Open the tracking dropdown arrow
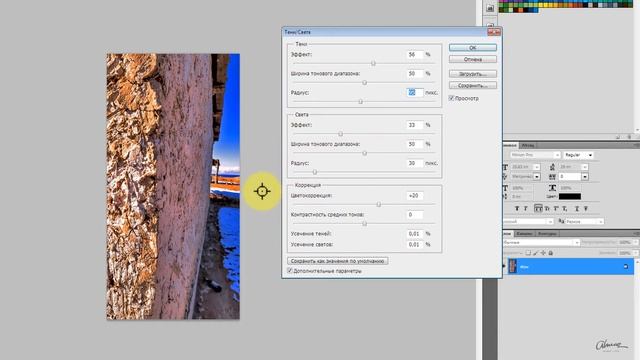 [x=585, y=177]
